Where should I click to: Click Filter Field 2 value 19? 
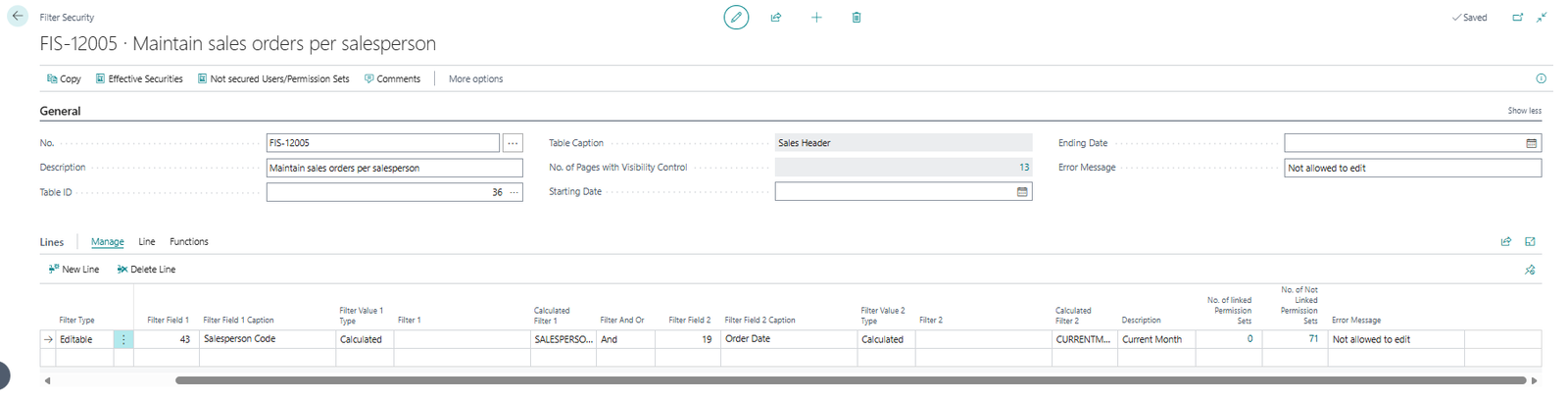688,339
